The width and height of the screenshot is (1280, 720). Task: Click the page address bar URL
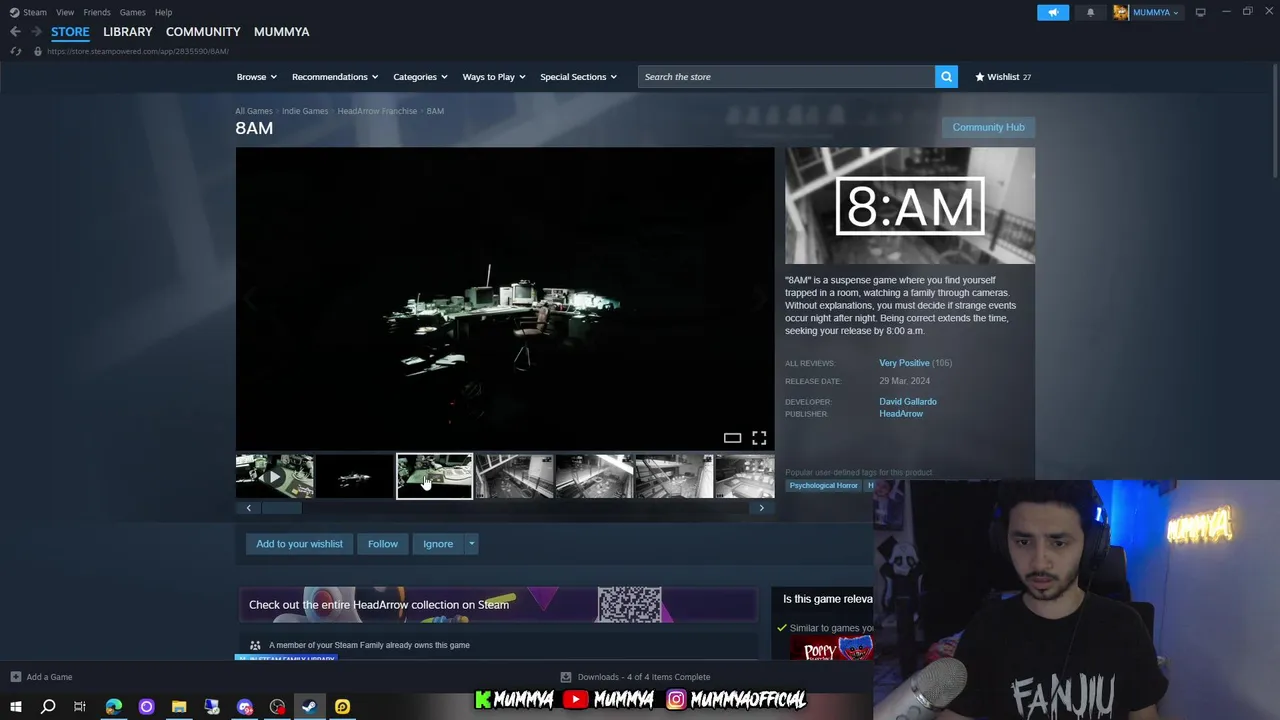pos(138,51)
